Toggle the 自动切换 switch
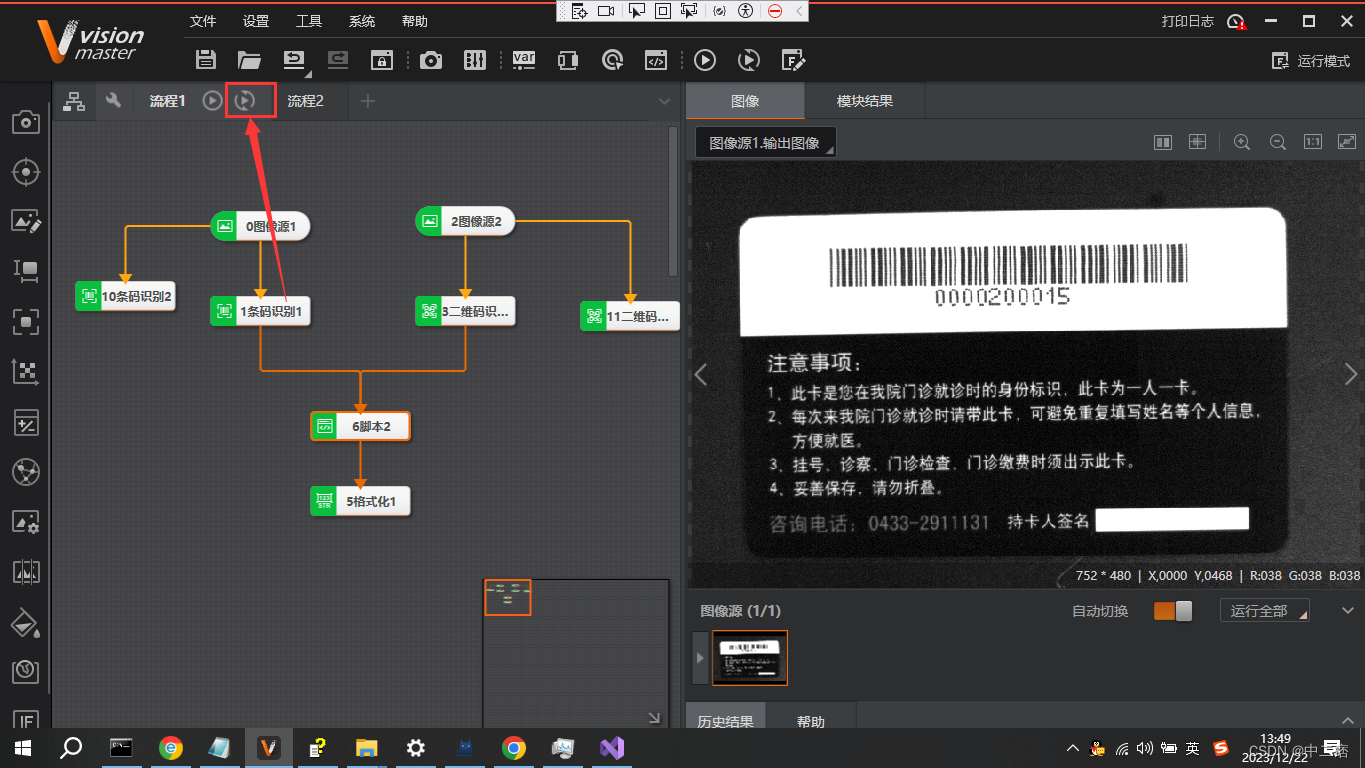The width and height of the screenshot is (1365, 768). coord(1173,611)
